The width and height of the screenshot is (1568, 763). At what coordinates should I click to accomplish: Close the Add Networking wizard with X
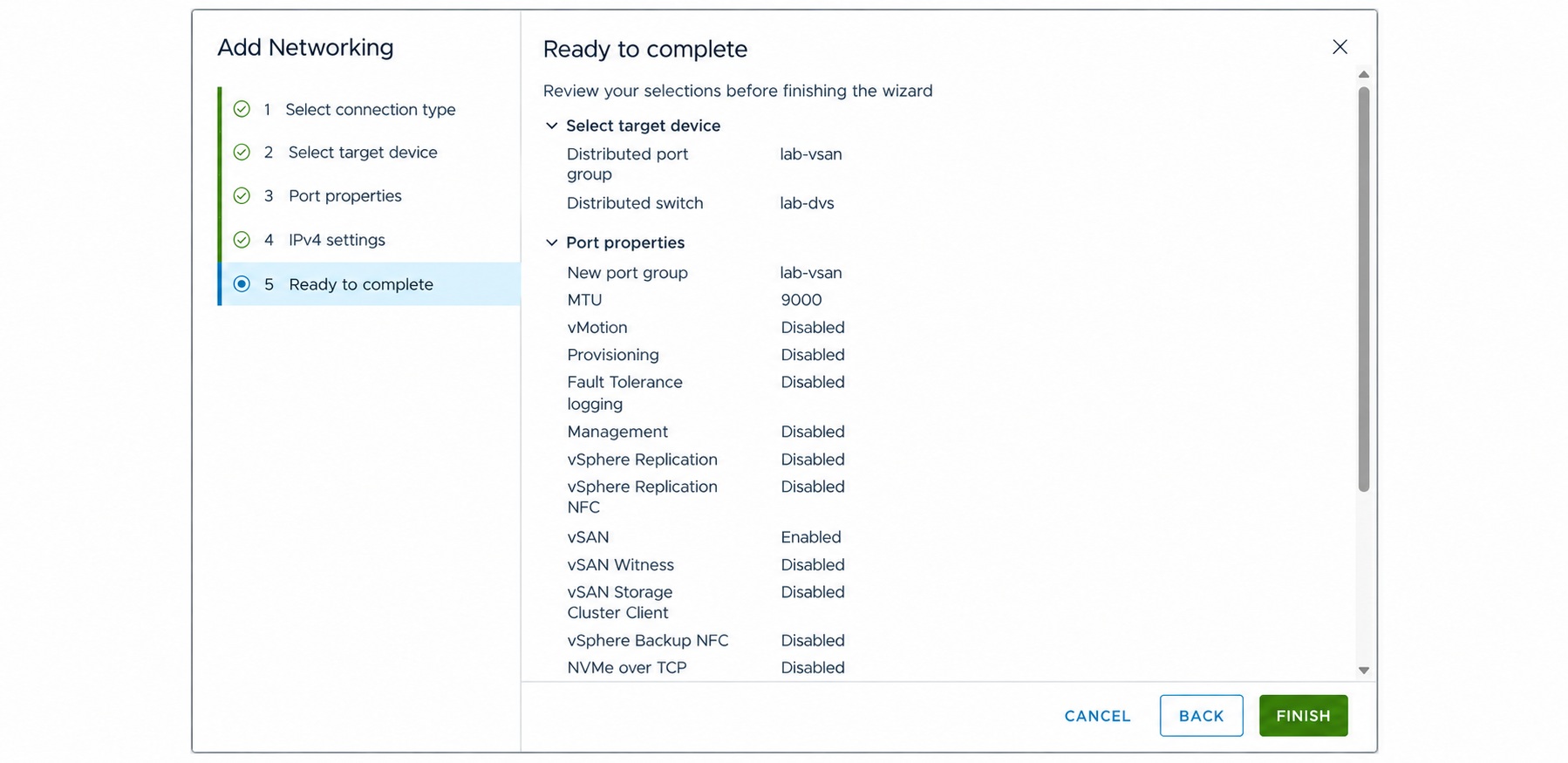1340,47
